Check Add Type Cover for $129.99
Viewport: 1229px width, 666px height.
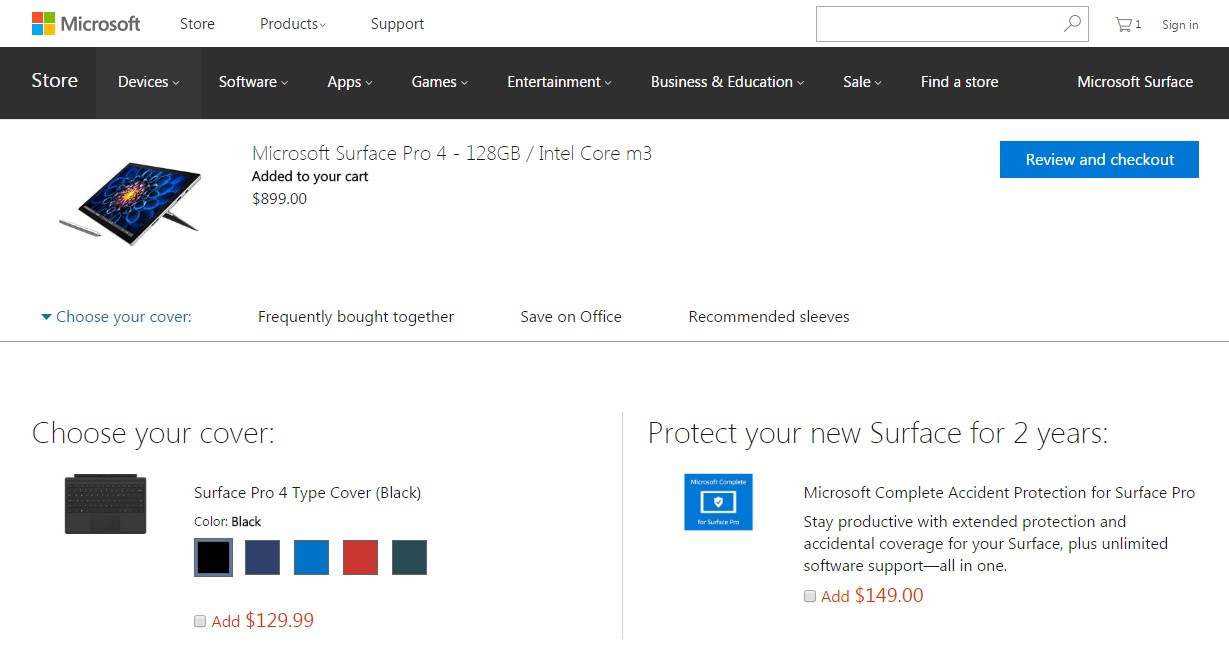[x=200, y=621]
